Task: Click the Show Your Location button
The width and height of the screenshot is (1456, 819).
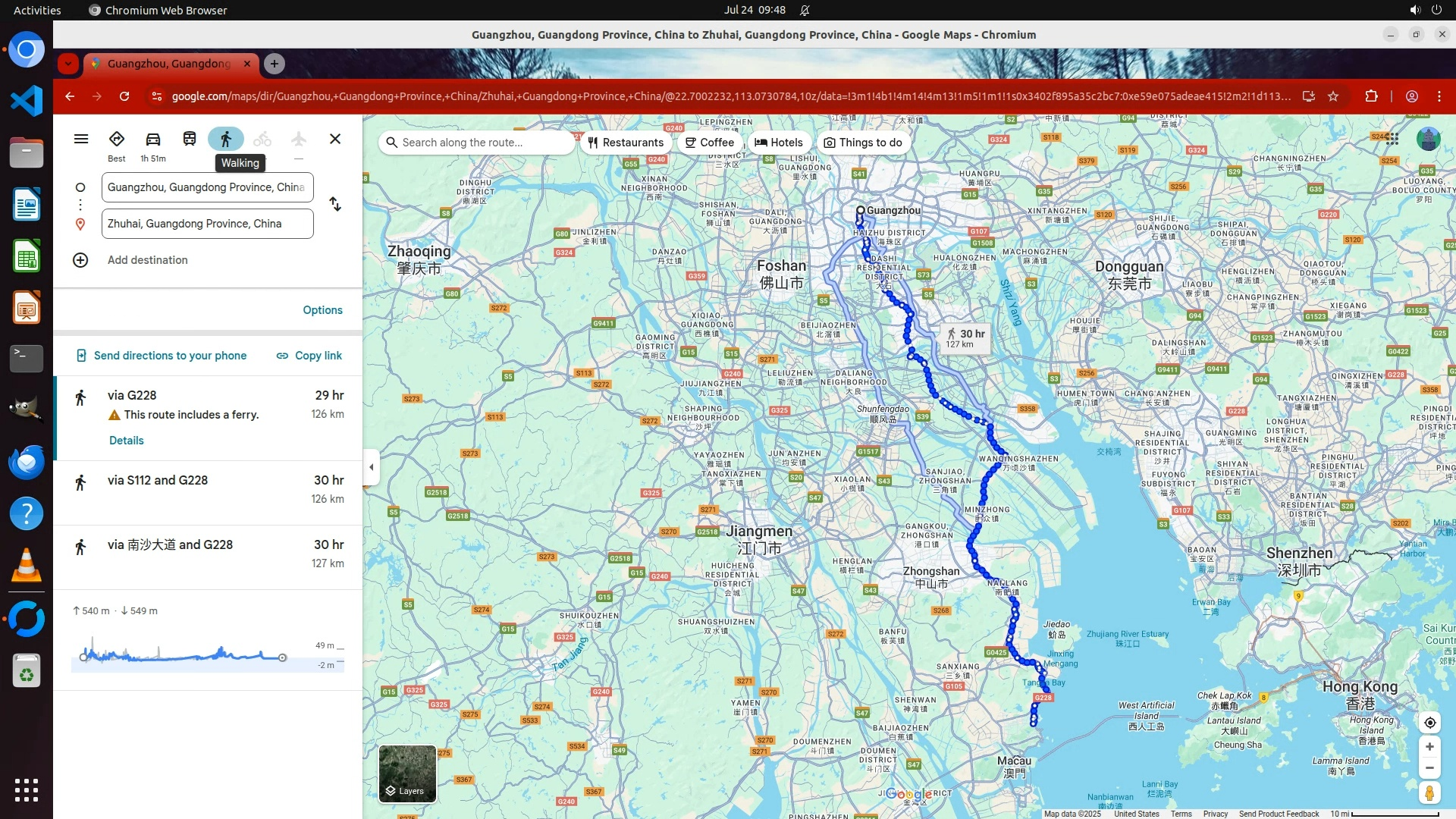Action: coord(1429,723)
